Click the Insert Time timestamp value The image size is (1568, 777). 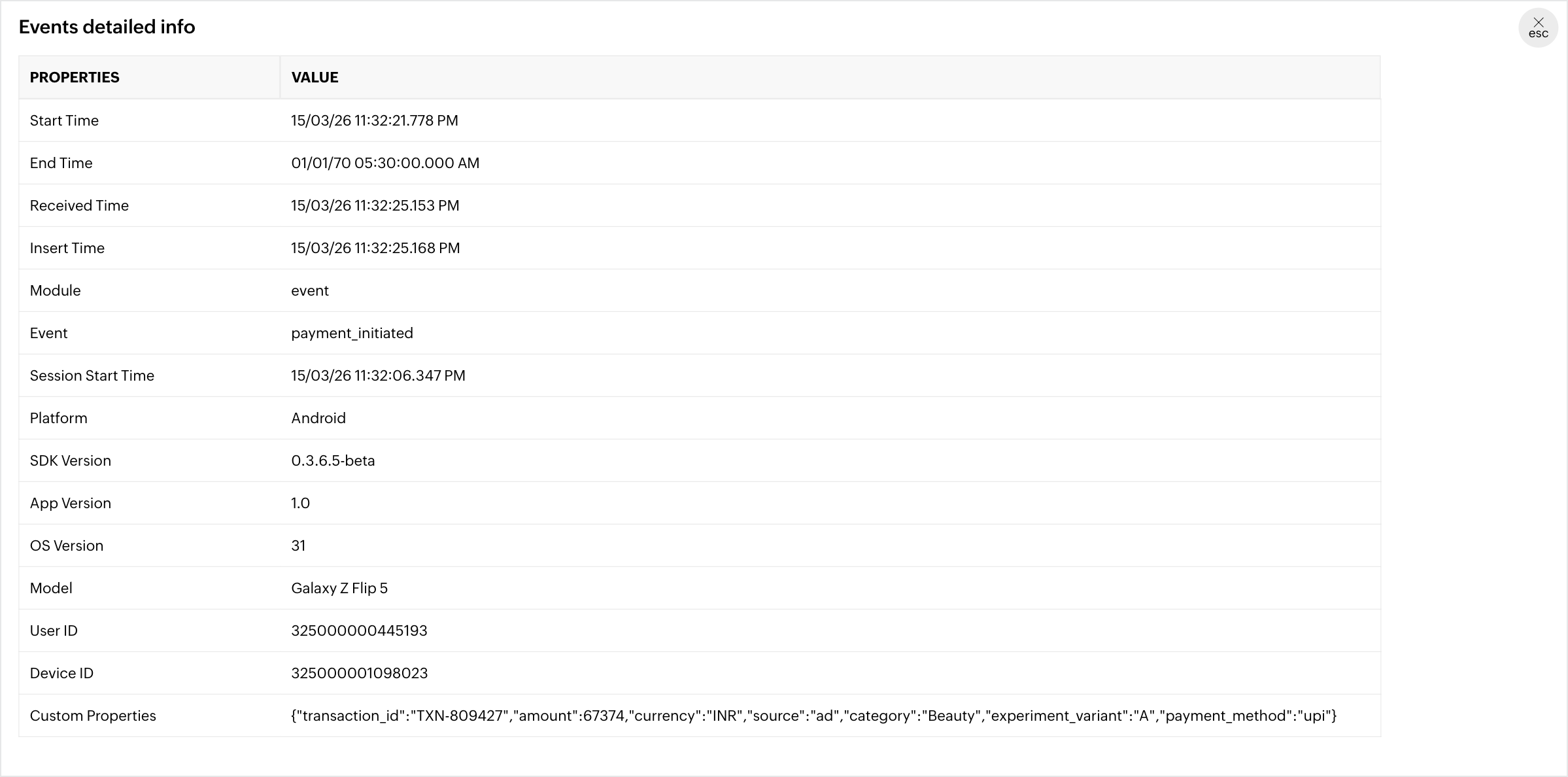tap(375, 248)
